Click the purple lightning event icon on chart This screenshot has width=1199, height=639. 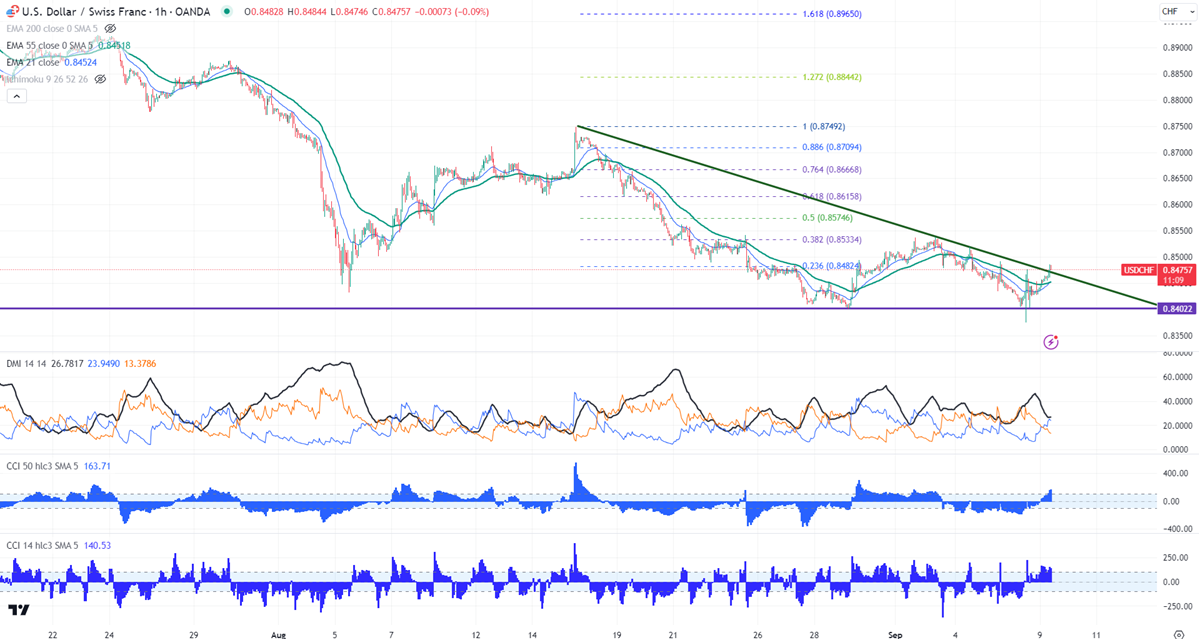[x=1051, y=342]
